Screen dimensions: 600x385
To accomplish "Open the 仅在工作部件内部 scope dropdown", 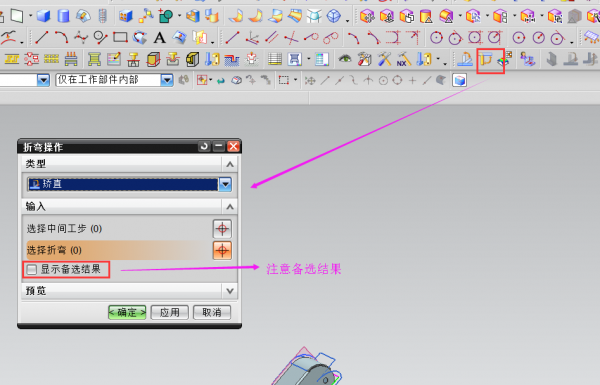I will tap(167, 80).
